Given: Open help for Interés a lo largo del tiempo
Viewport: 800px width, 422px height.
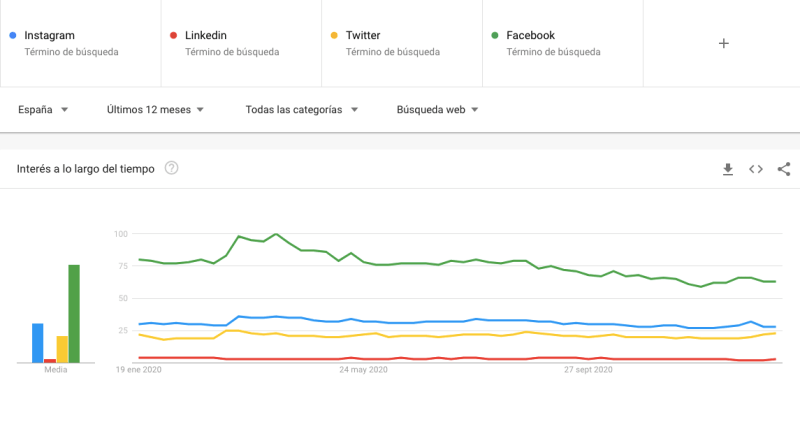Looking at the screenshot, I should click(x=172, y=168).
